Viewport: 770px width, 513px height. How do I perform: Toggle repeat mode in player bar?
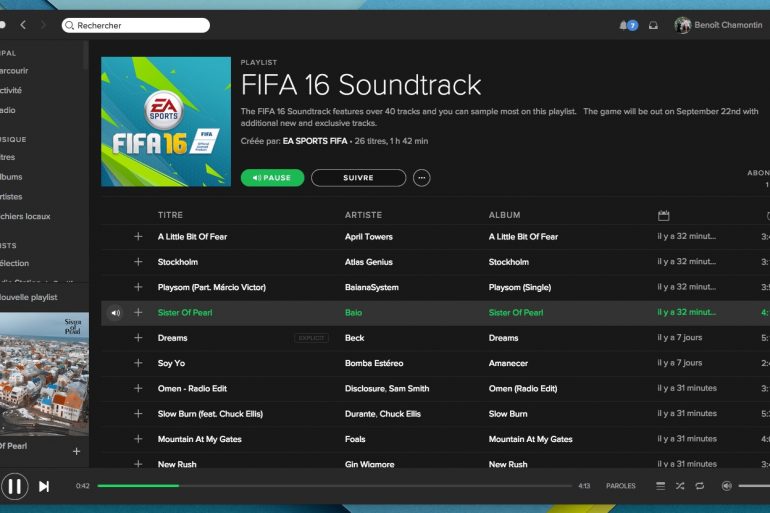[x=700, y=486]
